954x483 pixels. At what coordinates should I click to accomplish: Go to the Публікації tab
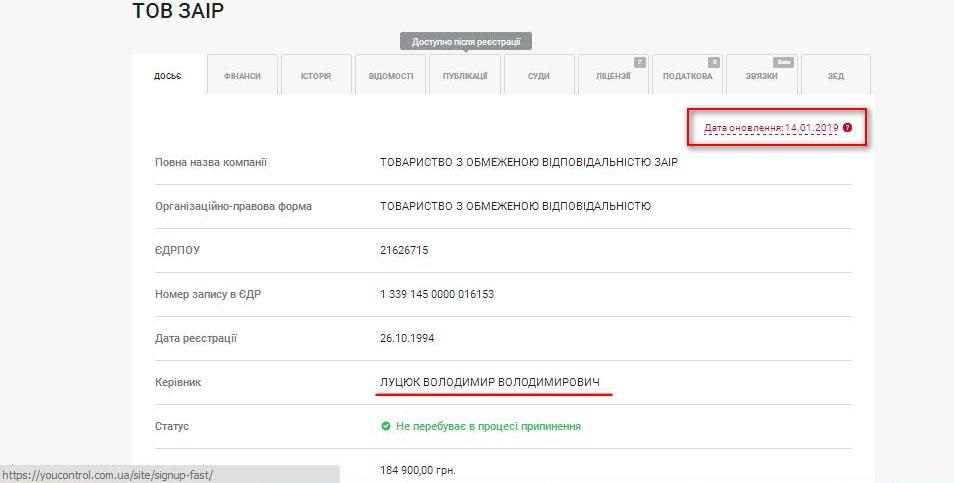point(465,76)
